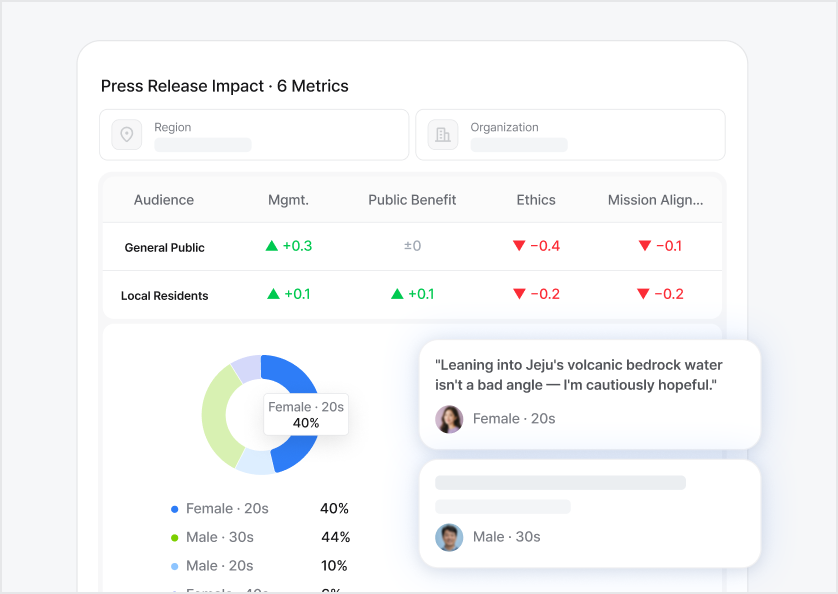Image resolution: width=838 pixels, height=594 pixels.
Task: Open the Jeju volcanic bedrock water quote card
Action: click(x=589, y=395)
